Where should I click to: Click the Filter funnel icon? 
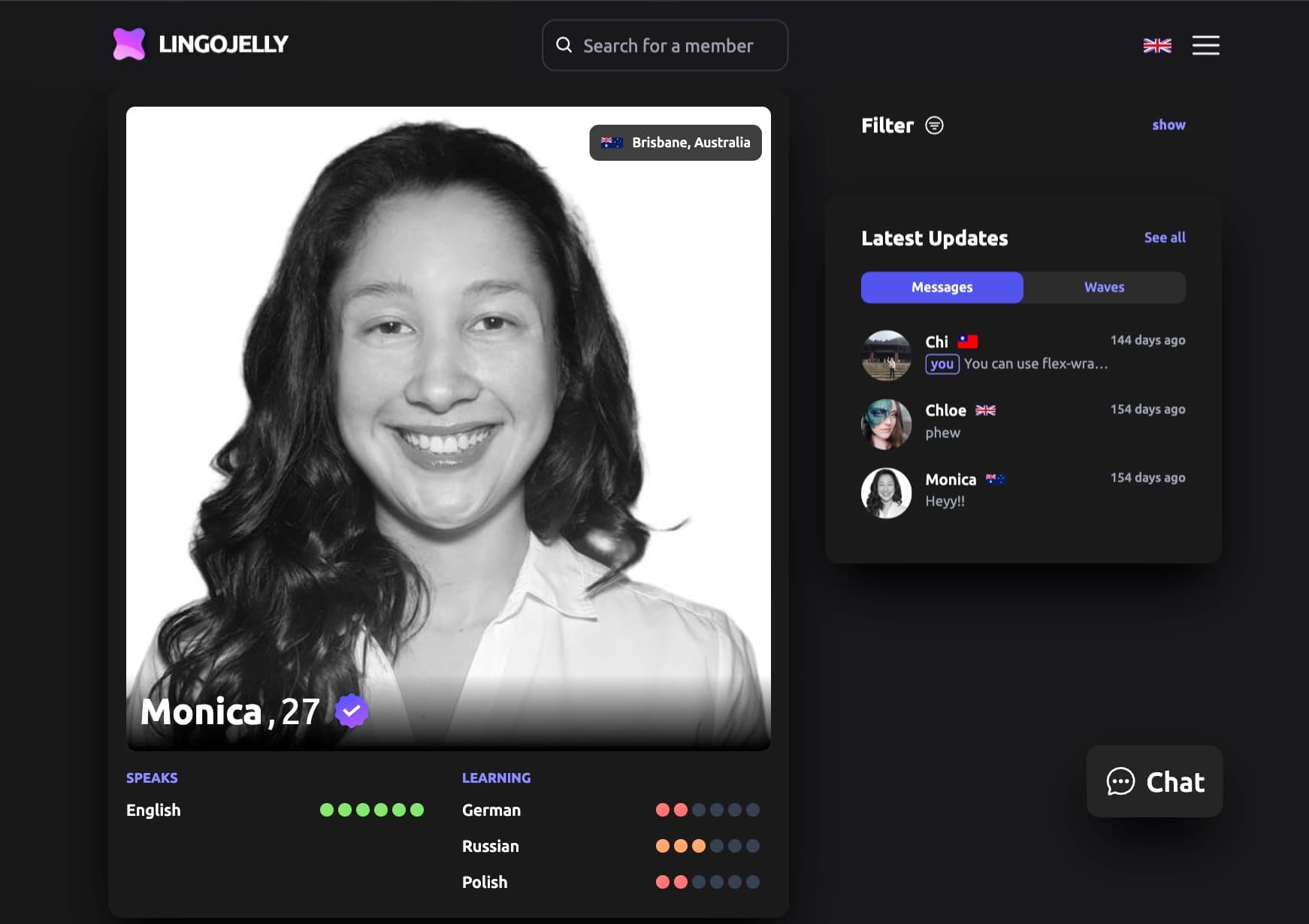tap(933, 125)
